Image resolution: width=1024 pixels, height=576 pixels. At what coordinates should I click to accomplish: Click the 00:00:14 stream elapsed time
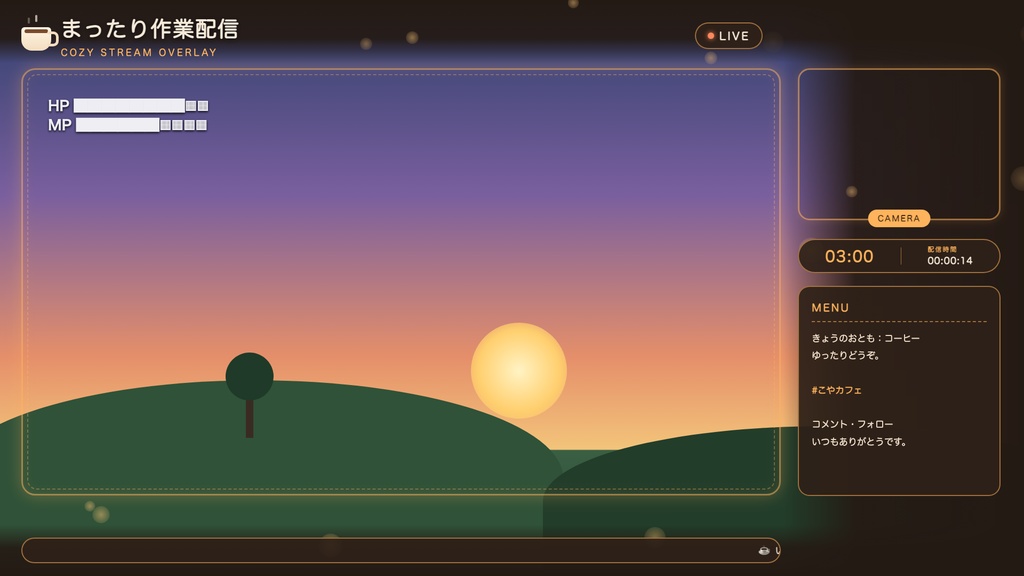[950, 261]
